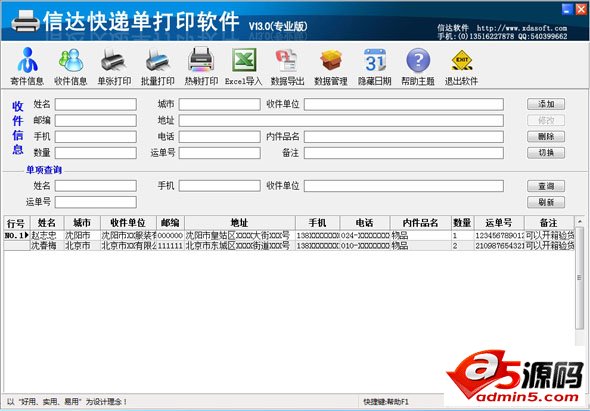Open the 收件信息 recipient info icon
This screenshot has height=411, width=590.
point(70,67)
